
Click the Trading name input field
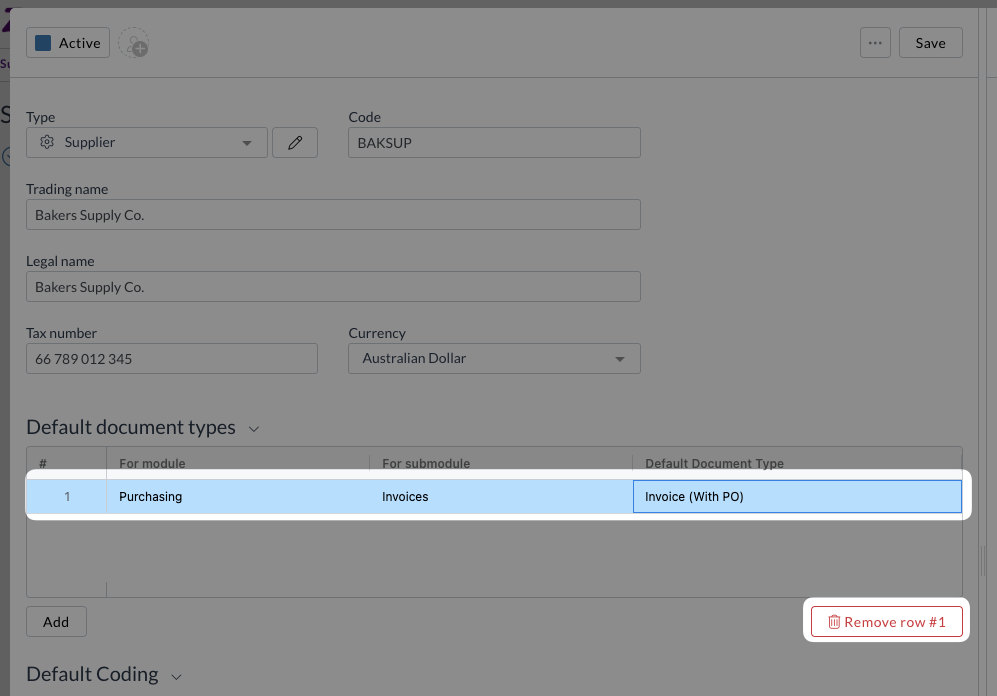point(333,215)
